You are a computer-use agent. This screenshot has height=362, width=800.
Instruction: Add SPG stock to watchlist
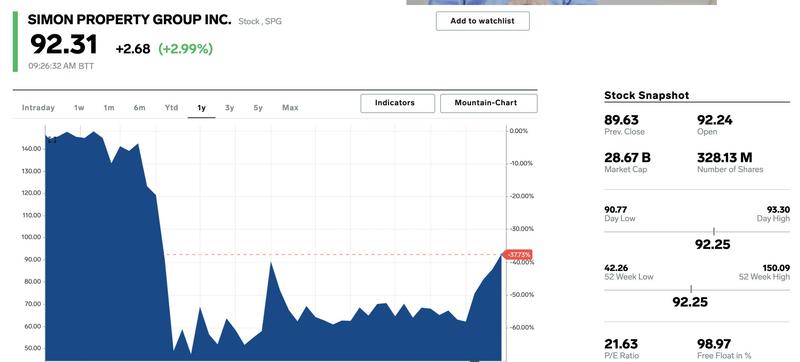483,21
